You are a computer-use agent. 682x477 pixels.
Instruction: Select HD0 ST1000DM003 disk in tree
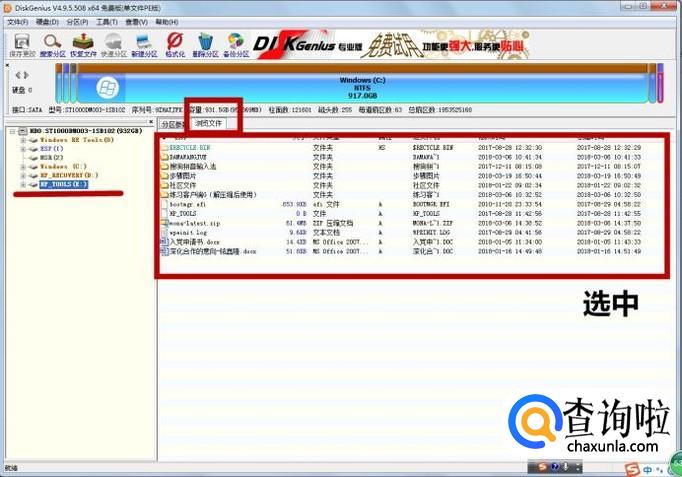coord(86,131)
